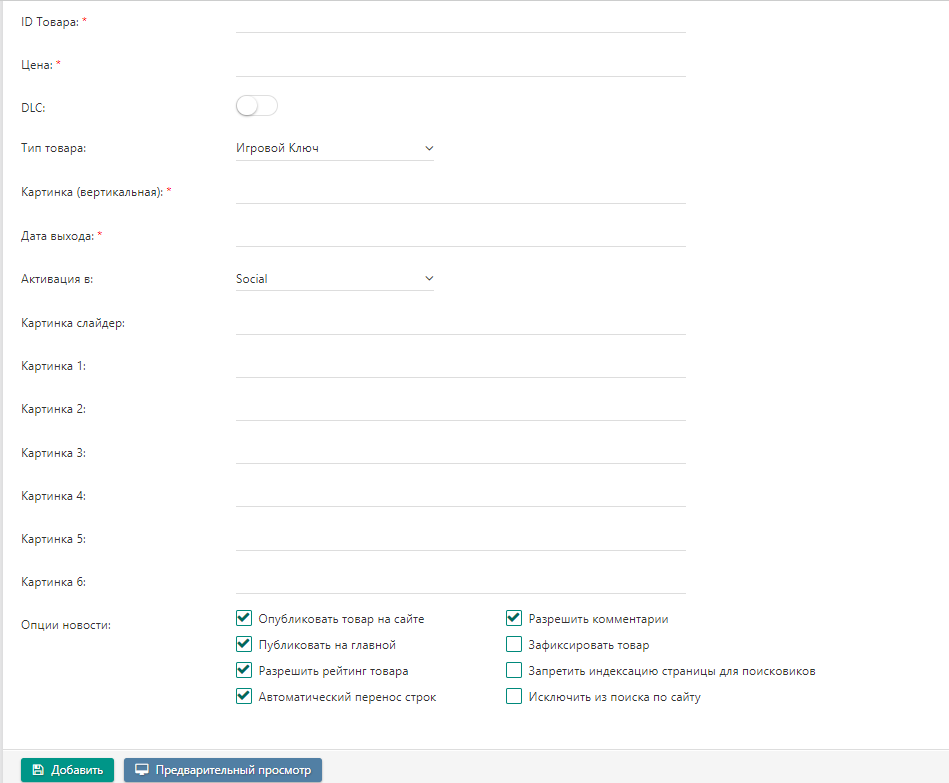The image size is (949, 783).
Task: Focus the Картинка 3 input field
Action: click(460, 452)
